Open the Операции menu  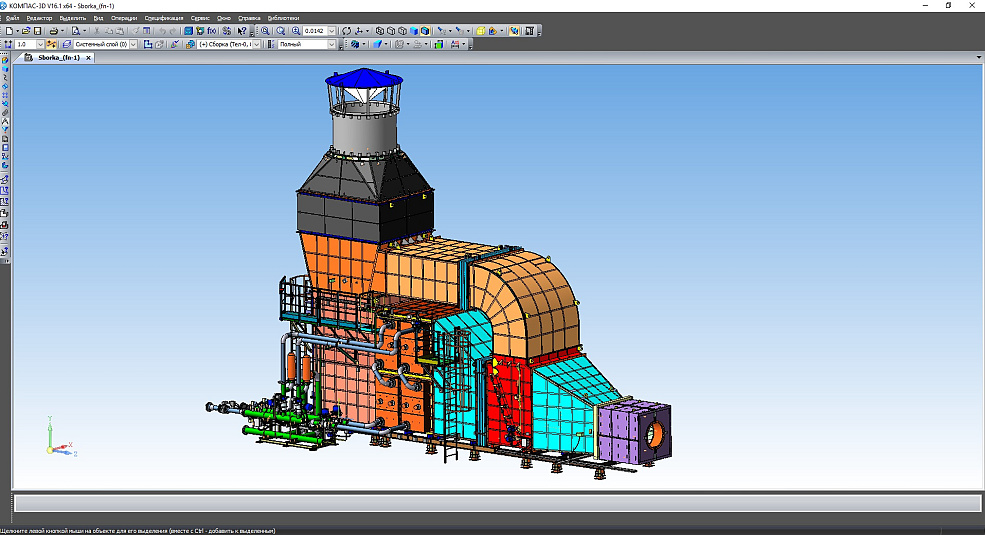point(124,18)
